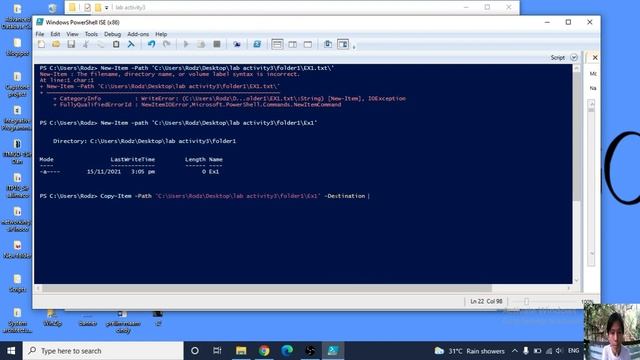Click the New Remote PowerShell Tab icon
640x360 pixels.
coord(237,44)
